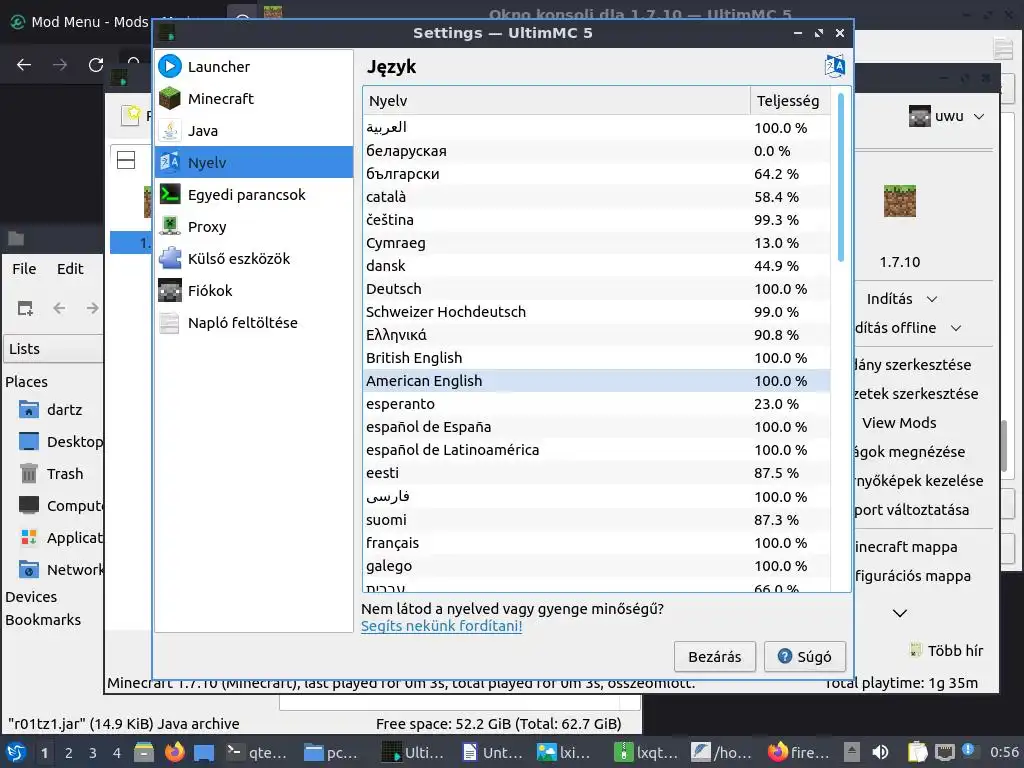Image resolution: width=1024 pixels, height=768 pixels.
Task: Click new tab icon in file manager toolbar
Action: click(x=25, y=308)
